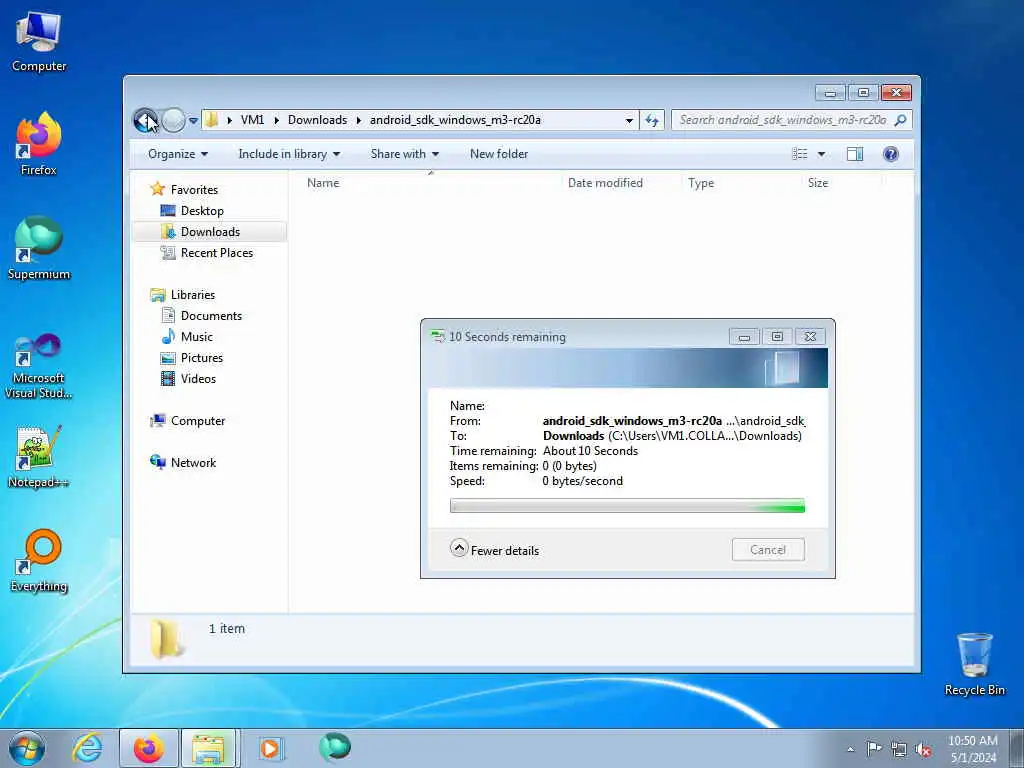Click Windows Explorer taskbar button
The height and width of the screenshot is (768, 1024).
(210, 748)
